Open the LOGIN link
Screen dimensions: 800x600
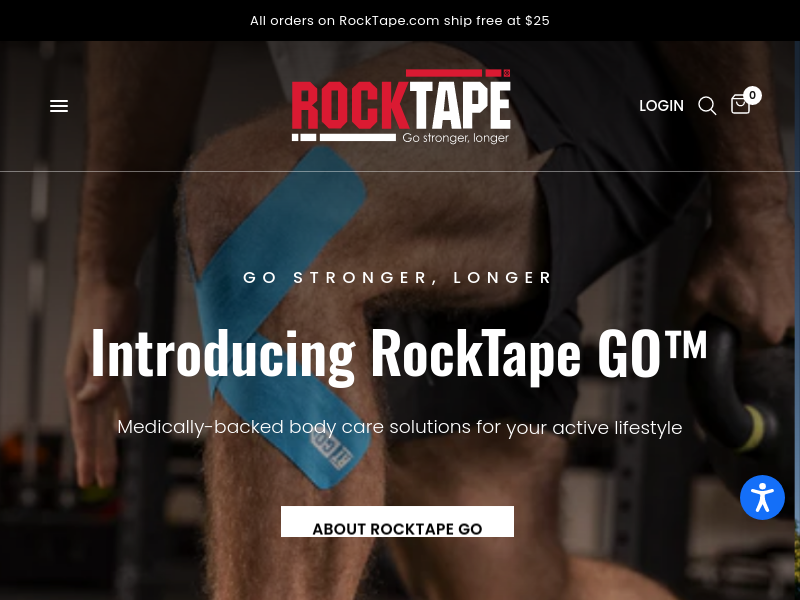tap(661, 106)
